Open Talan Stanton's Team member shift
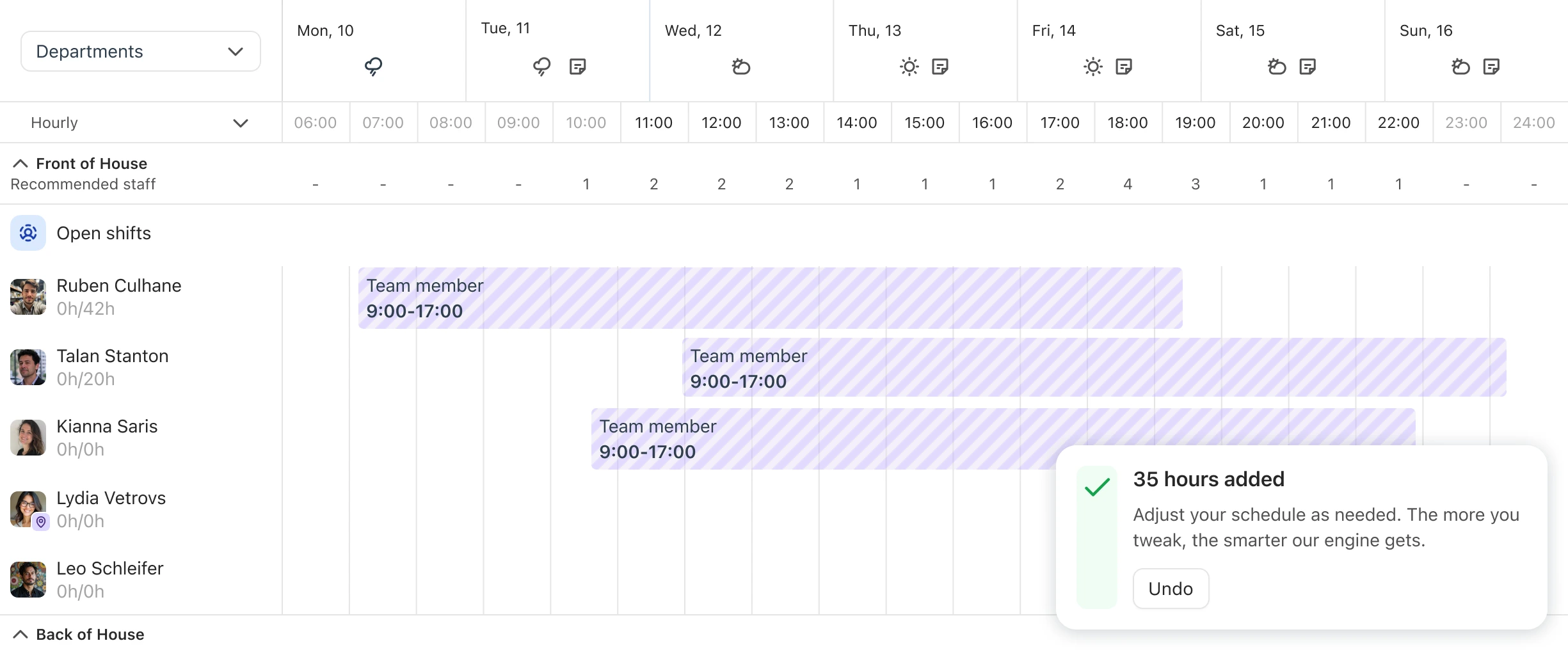The height and width of the screenshot is (650, 1568). point(1094,367)
